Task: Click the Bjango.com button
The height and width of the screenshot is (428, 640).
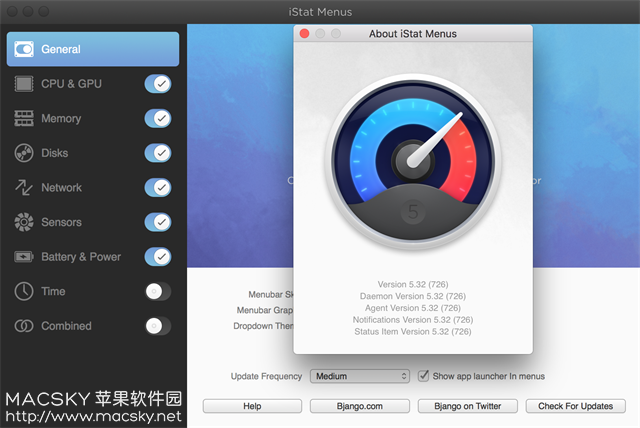Action: tap(360, 406)
